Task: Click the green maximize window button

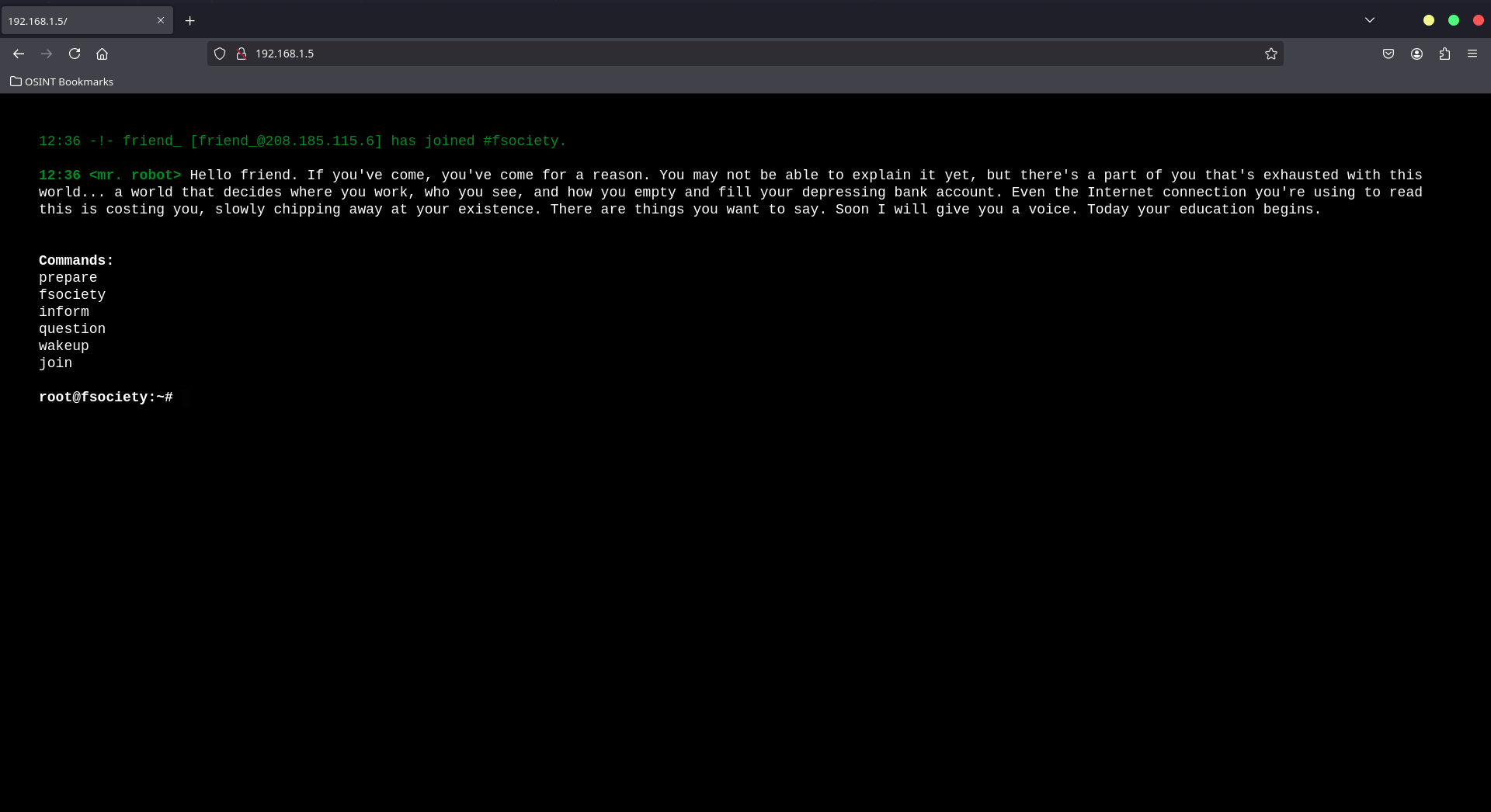Action: [x=1454, y=20]
